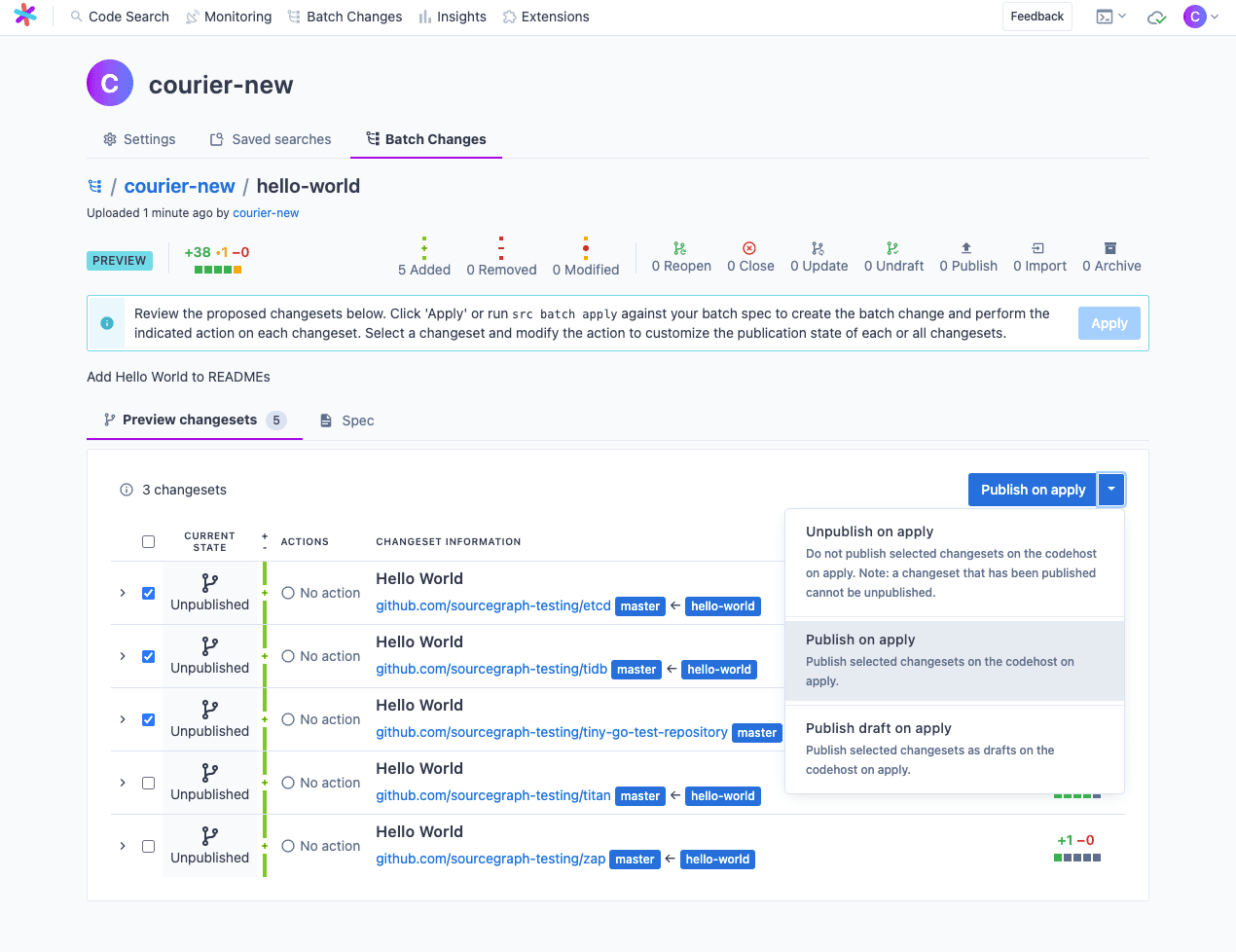The height and width of the screenshot is (952, 1236).
Task: Open the github.com/sourcegraph-testing/tidb link
Action: tap(491, 669)
